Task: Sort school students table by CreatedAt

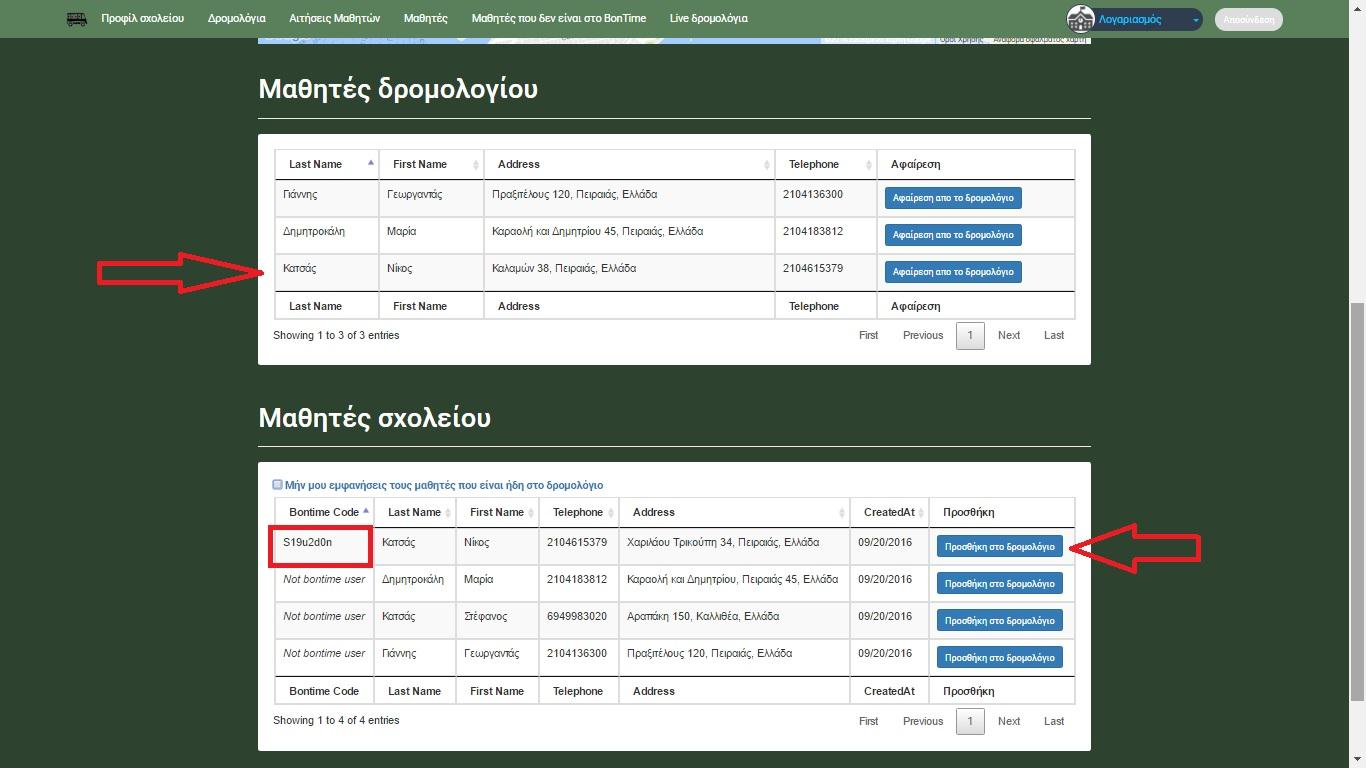Action: click(x=889, y=512)
